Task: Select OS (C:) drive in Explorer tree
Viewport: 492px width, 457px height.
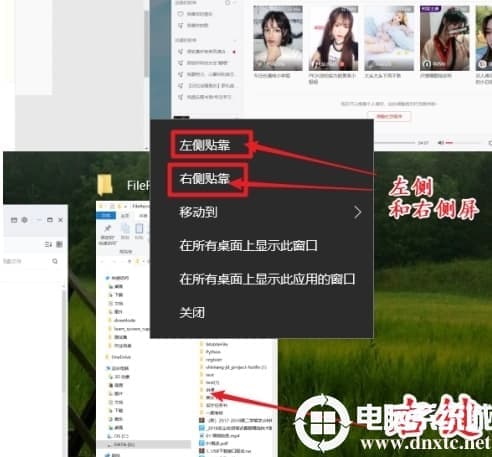Action: pos(118,436)
